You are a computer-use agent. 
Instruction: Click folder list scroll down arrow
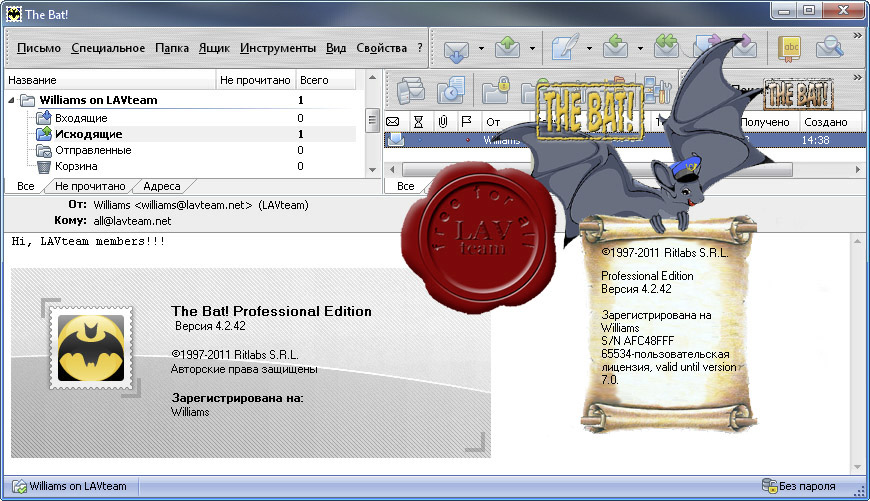[x=372, y=170]
